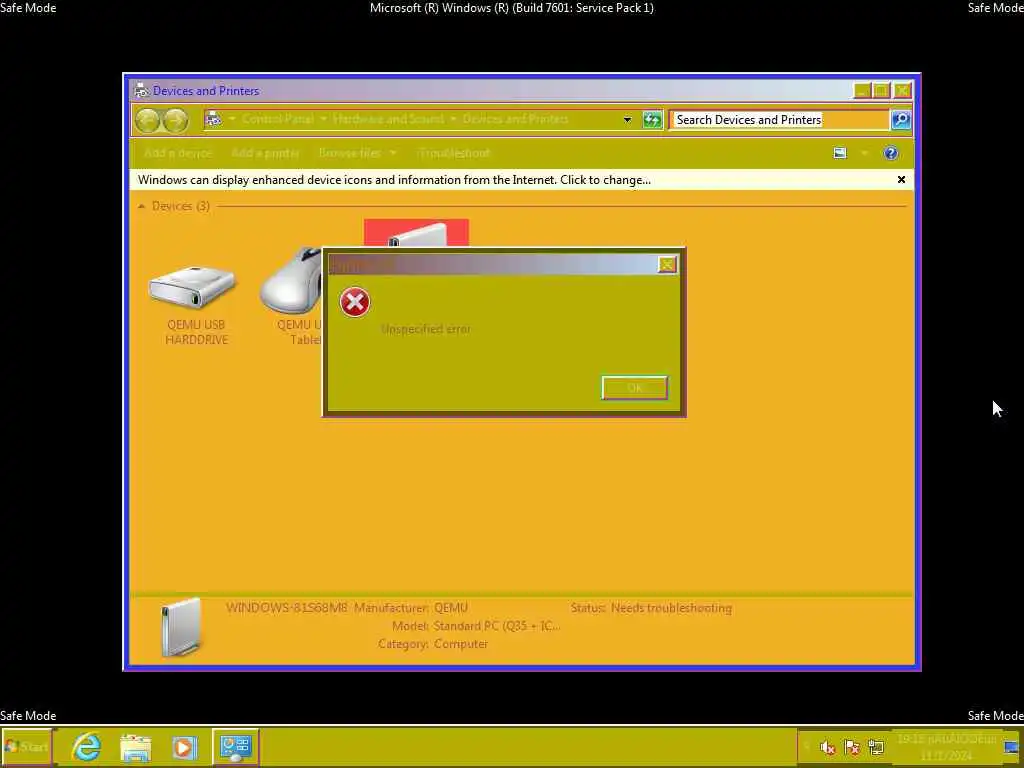Open the address bar history dropdown

point(627,120)
